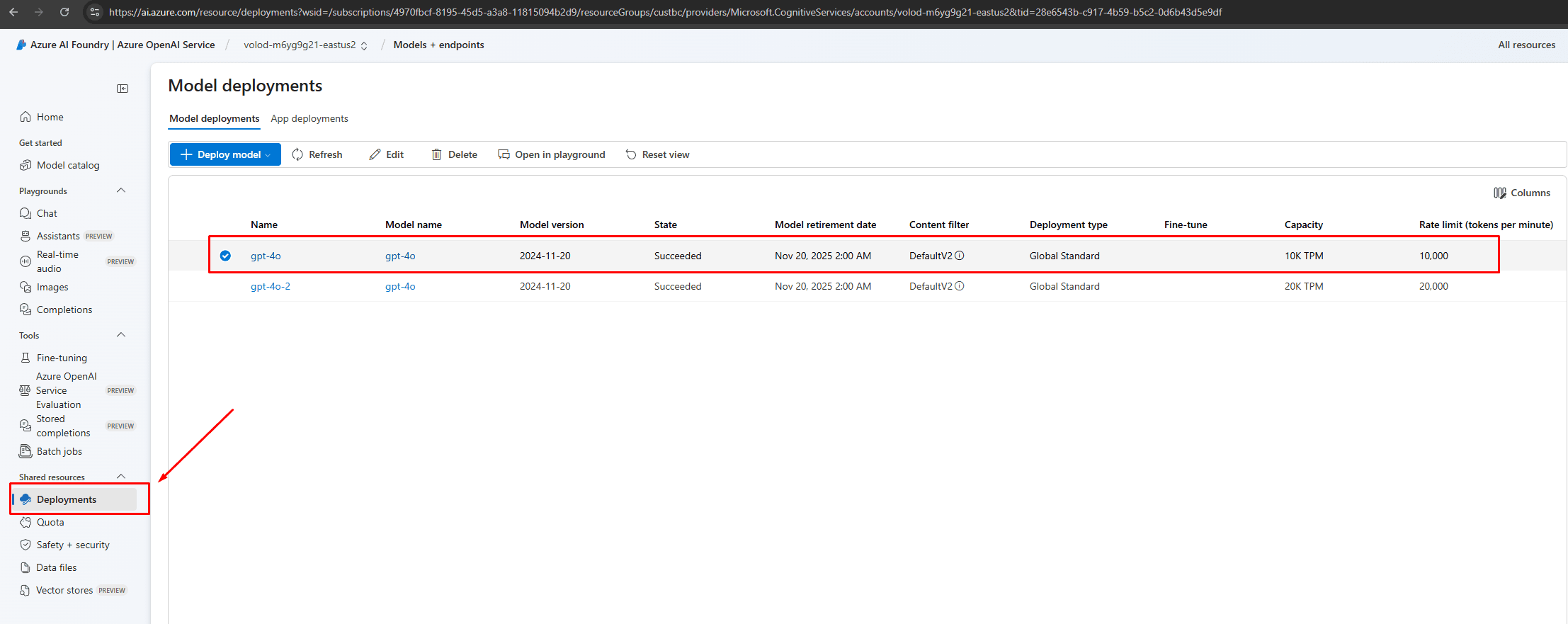The image size is (1568, 624).
Task: Click the 20K TPM capacity cell
Action: [x=1304, y=286]
